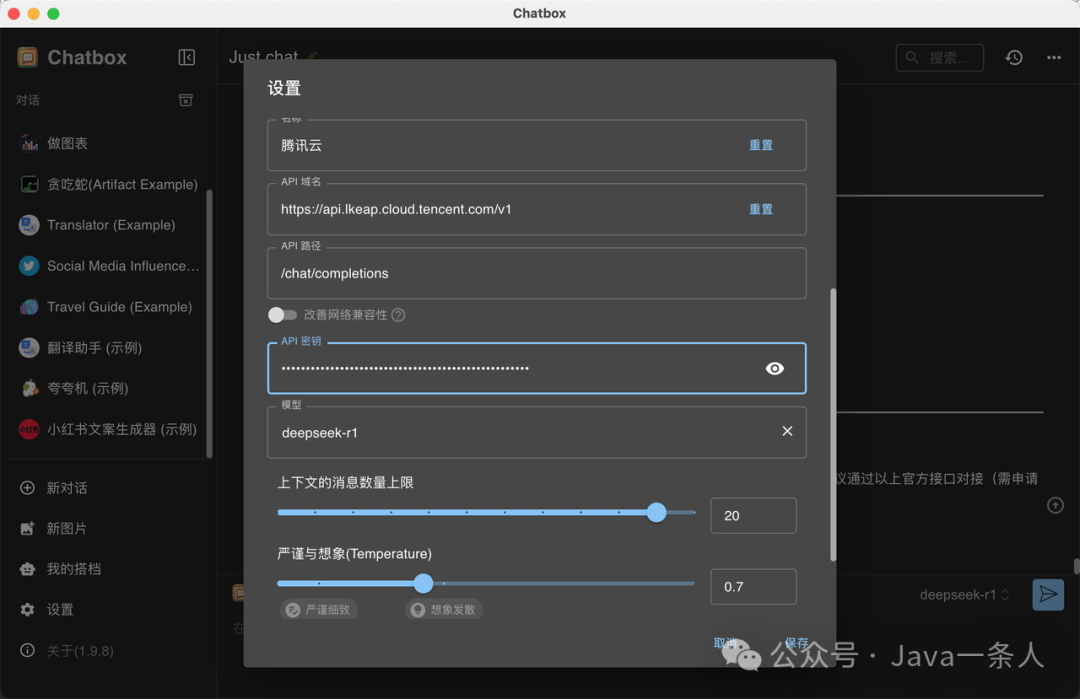The height and width of the screenshot is (699, 1080).
Task: Open chat history clock icon
Action: coord(1014,58)
